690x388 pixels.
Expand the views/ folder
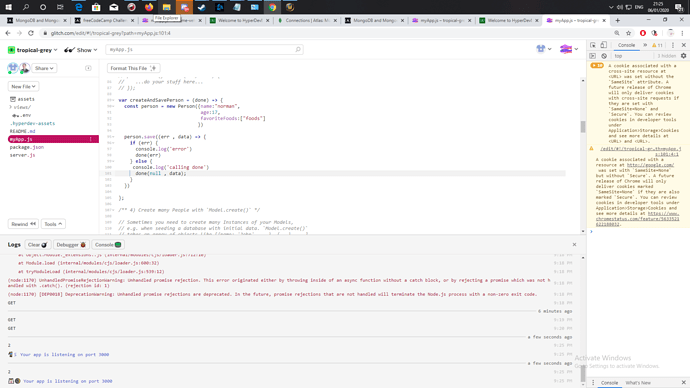coord(20,107)
